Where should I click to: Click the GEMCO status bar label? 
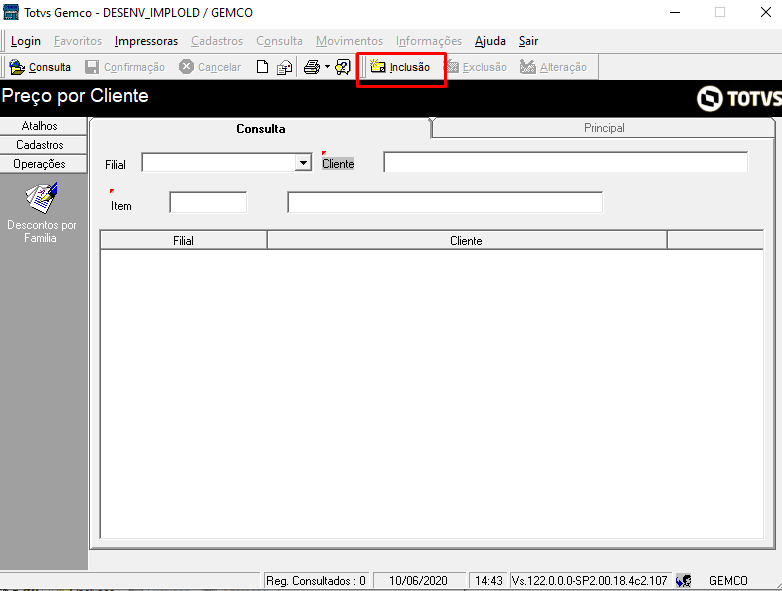click(728, 581)
